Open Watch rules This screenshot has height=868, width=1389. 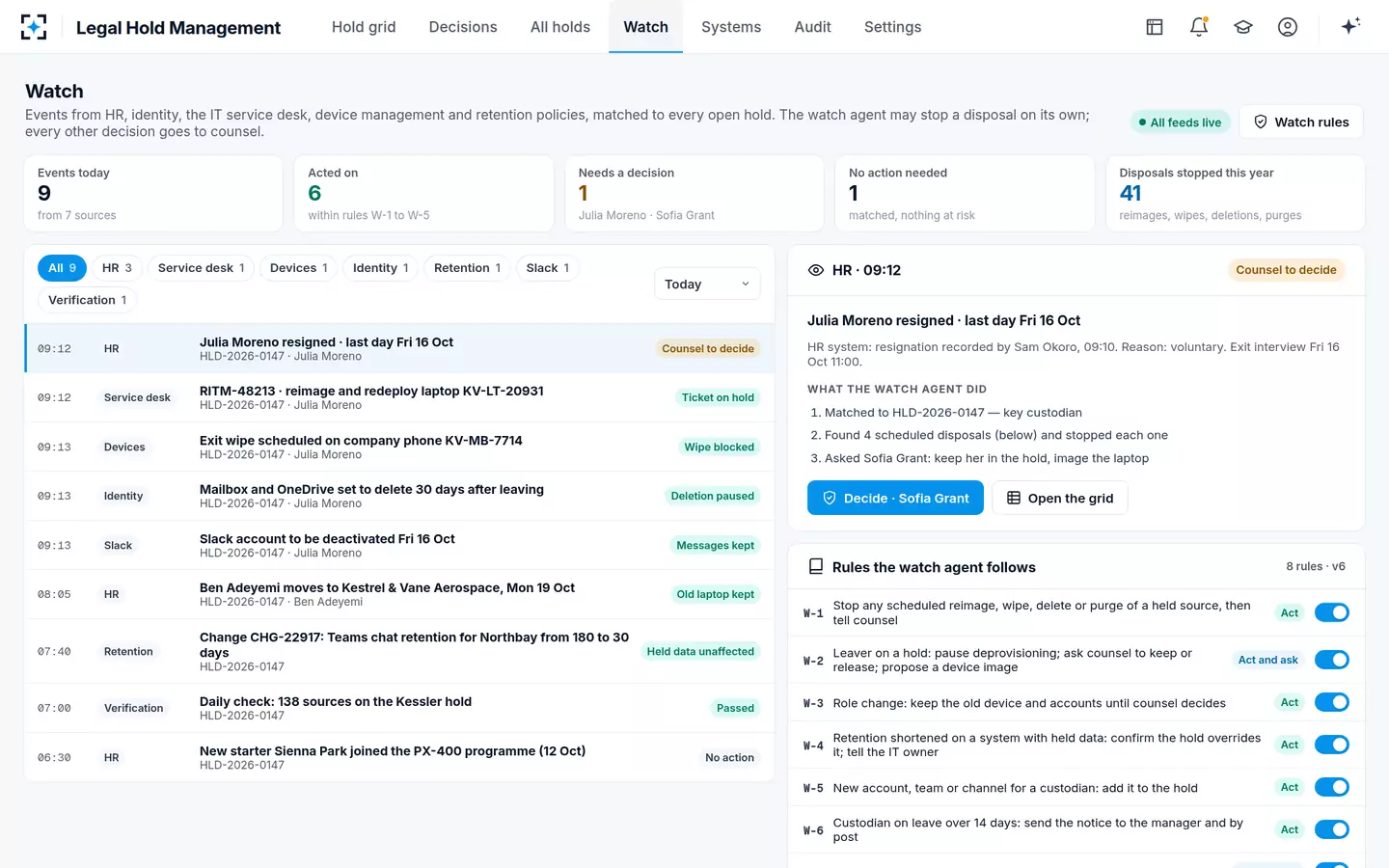coord(1300,122)
